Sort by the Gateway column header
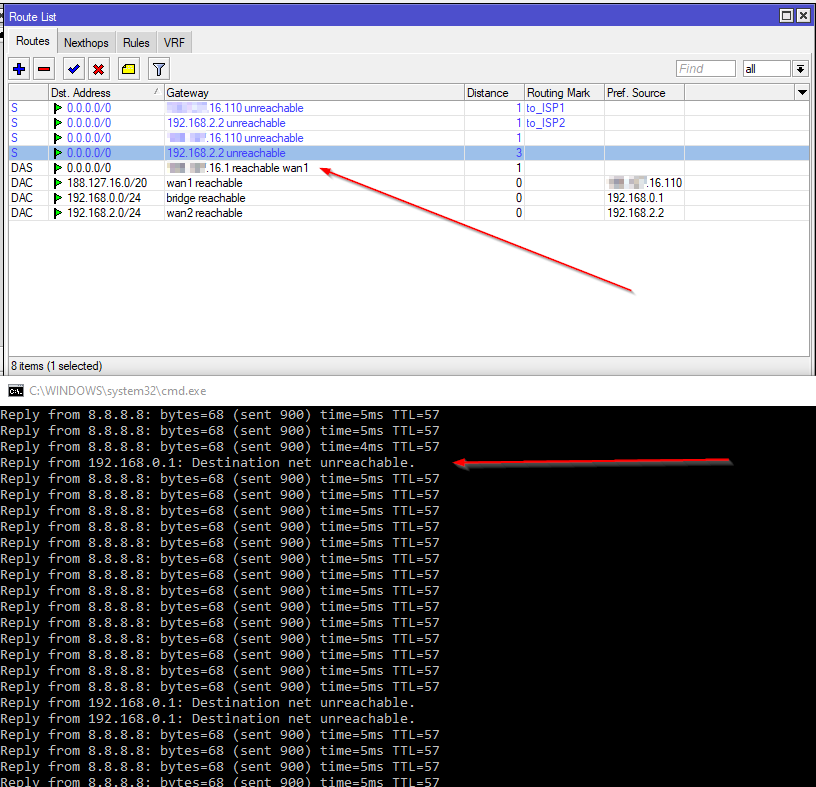 pos(314,93)
